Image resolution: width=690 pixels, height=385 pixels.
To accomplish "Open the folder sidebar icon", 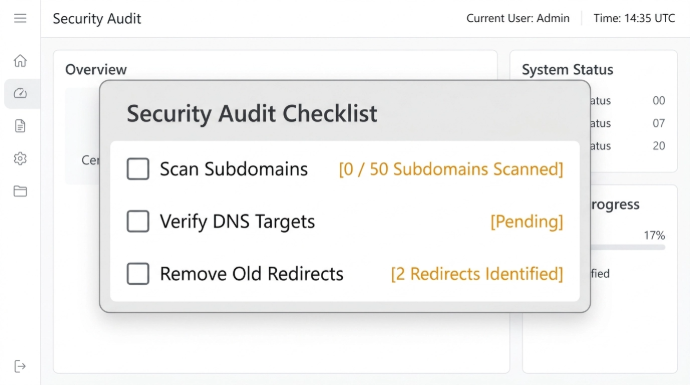I will (20, 191).
